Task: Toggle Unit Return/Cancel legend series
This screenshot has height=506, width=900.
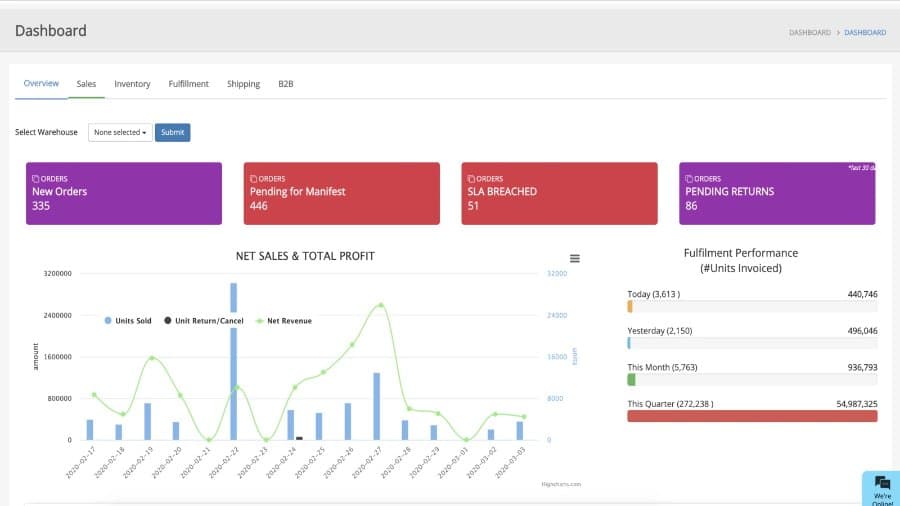Action: pos(204,321)
